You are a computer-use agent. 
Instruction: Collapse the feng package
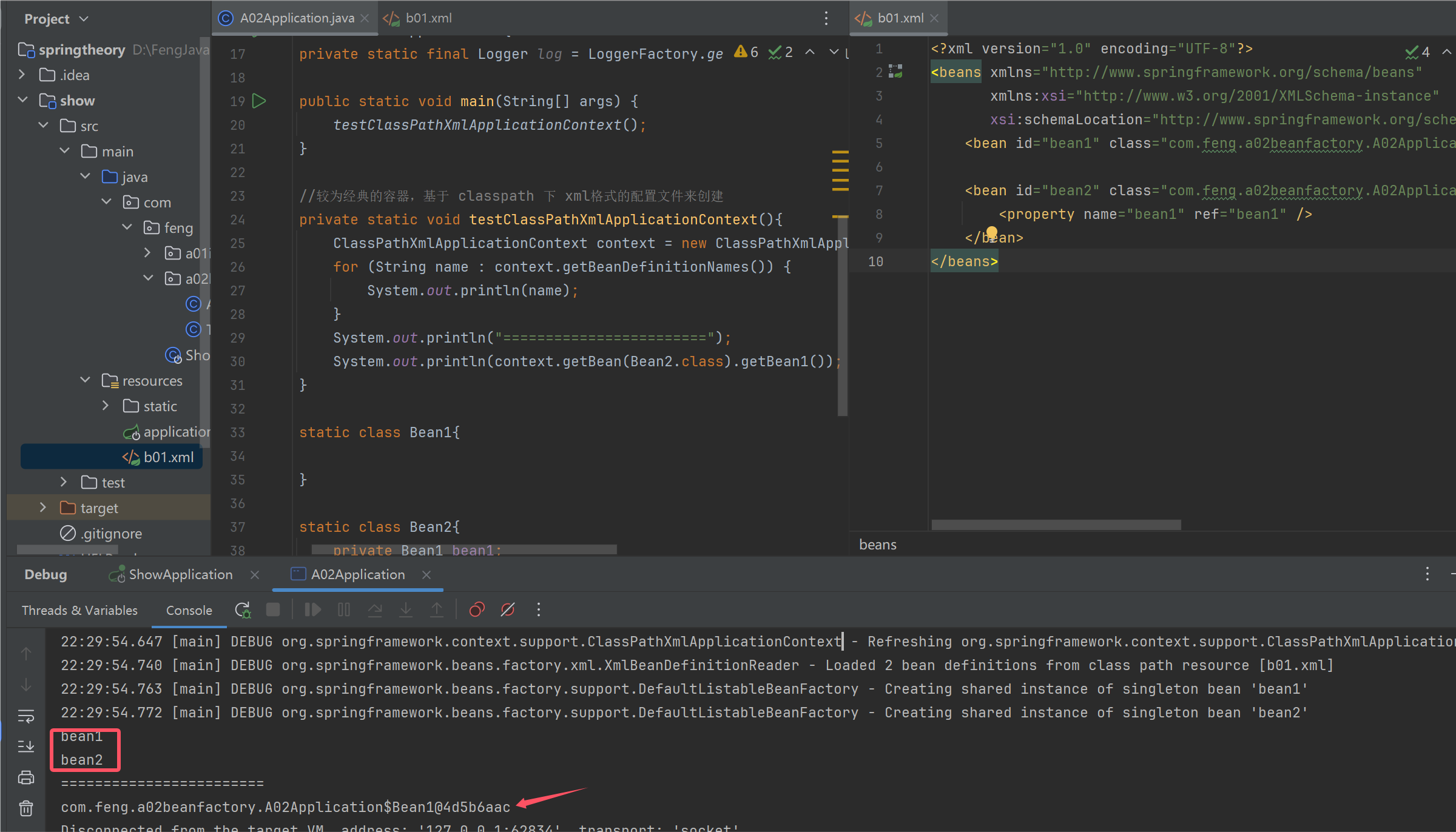pyautogui.click(x=127, y=227)
